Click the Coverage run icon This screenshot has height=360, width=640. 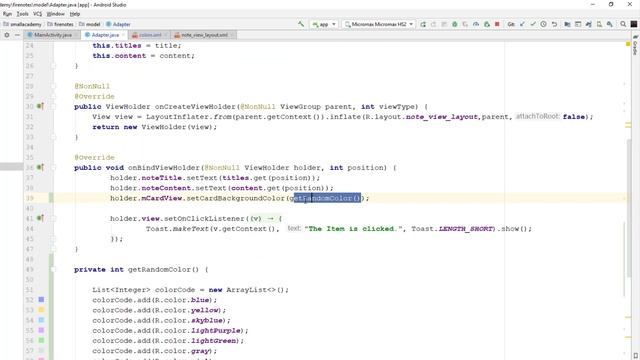click(465, 24)
